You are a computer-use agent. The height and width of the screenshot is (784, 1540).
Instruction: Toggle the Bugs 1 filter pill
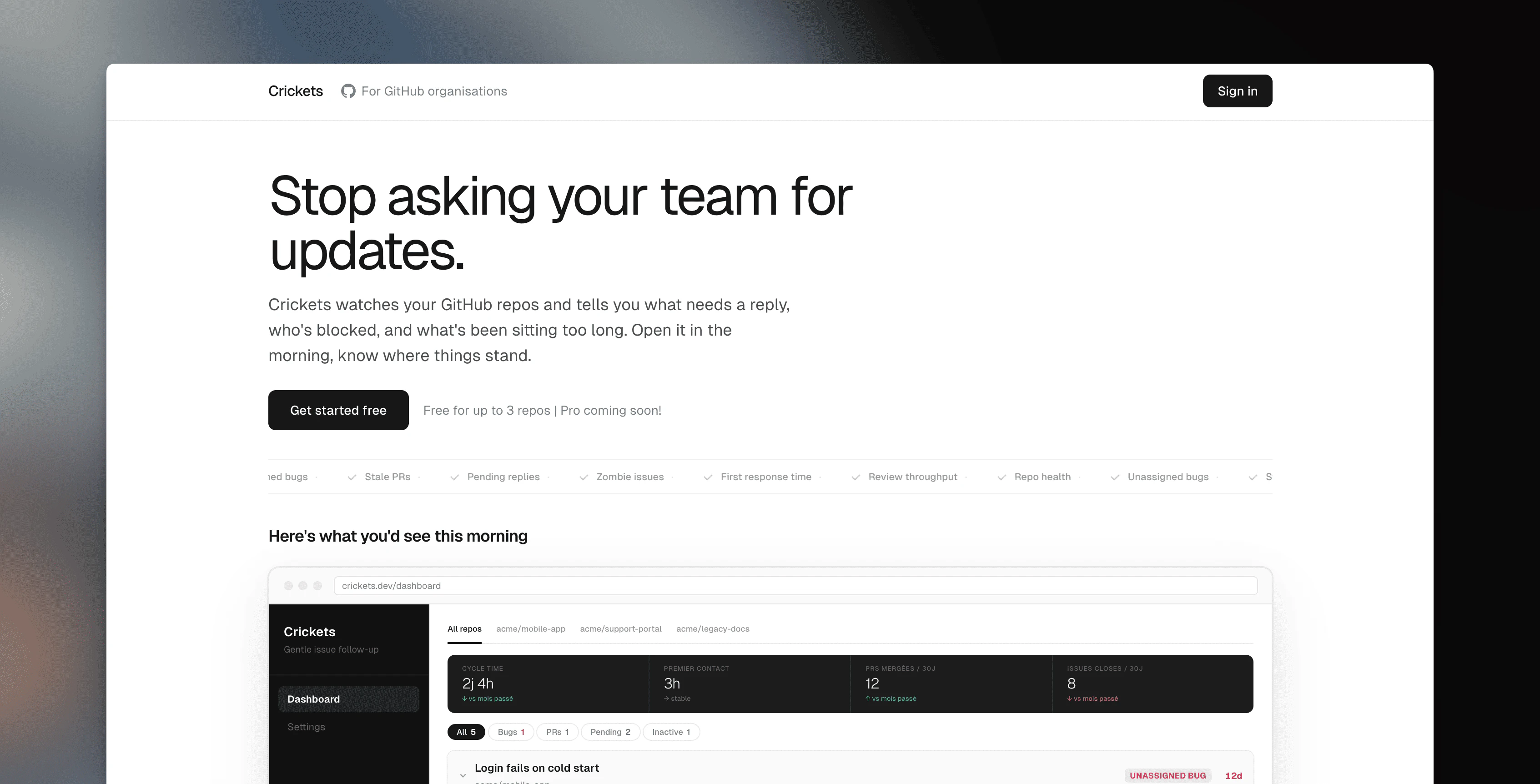(511, 732)
